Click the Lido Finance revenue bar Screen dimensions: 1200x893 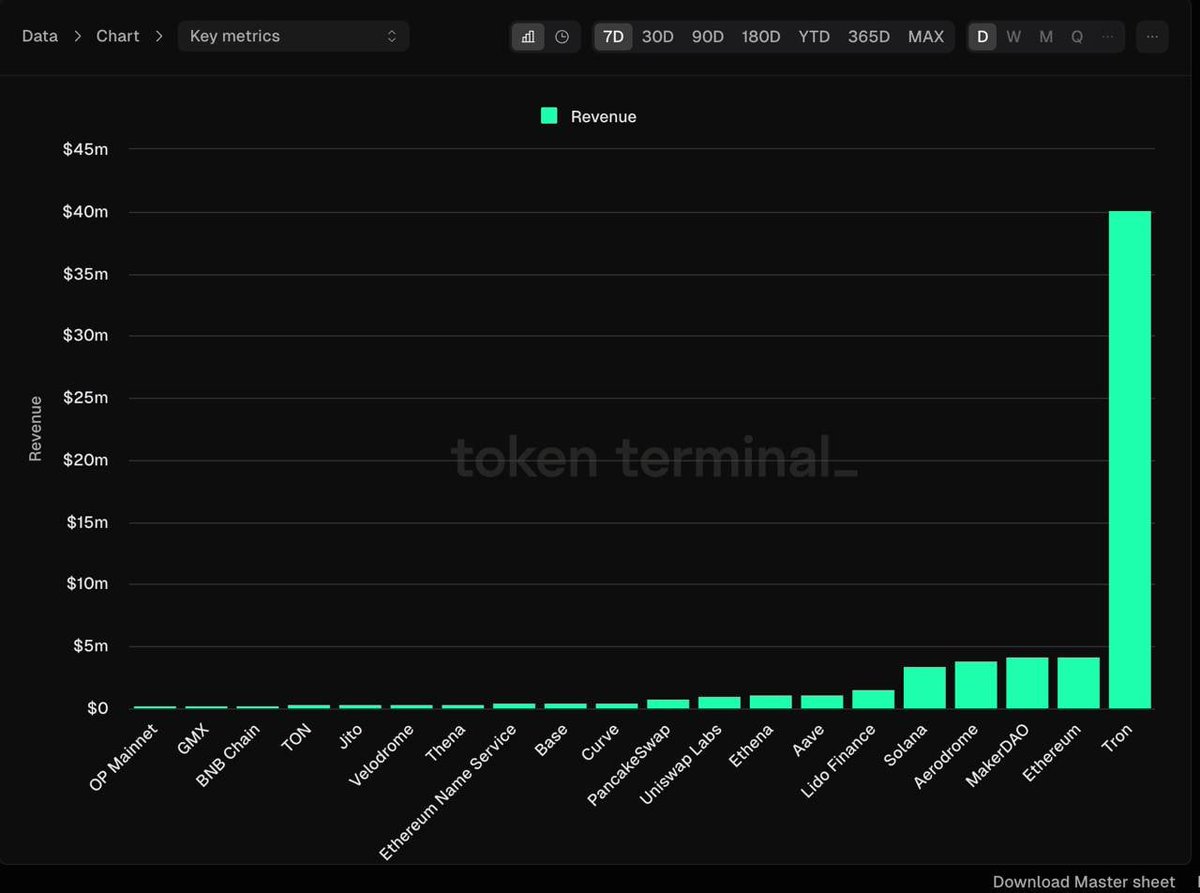tap(873, 699)
